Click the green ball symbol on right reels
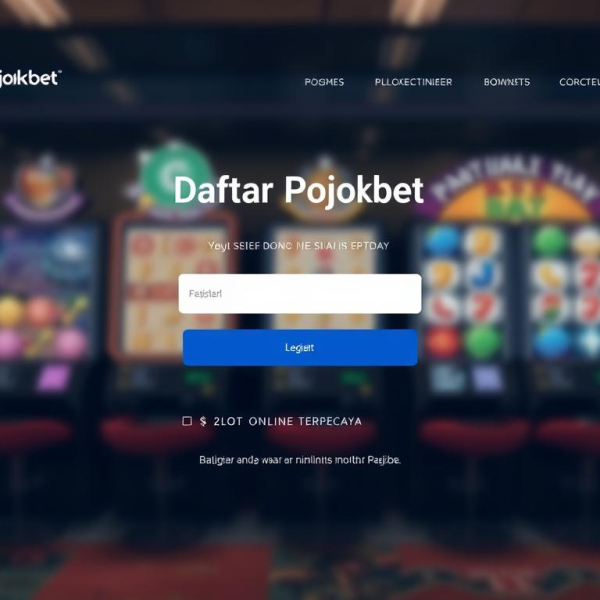The image size is (600, 600). point(483,342)
